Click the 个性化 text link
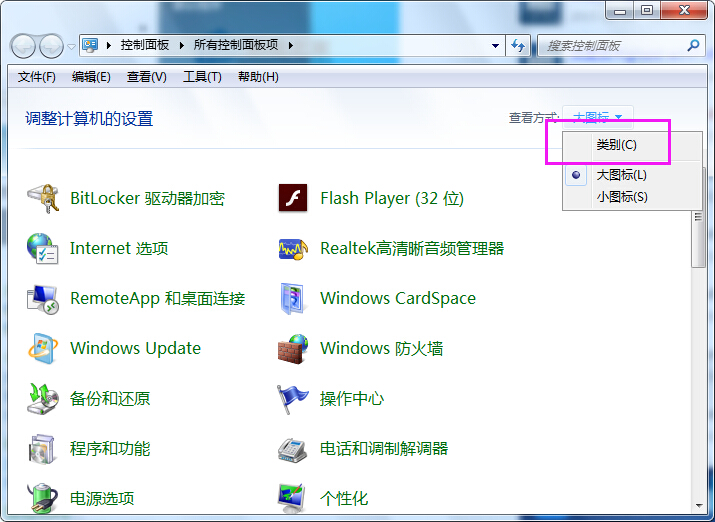This screenshot has height=522, width=715. [344, 498]
